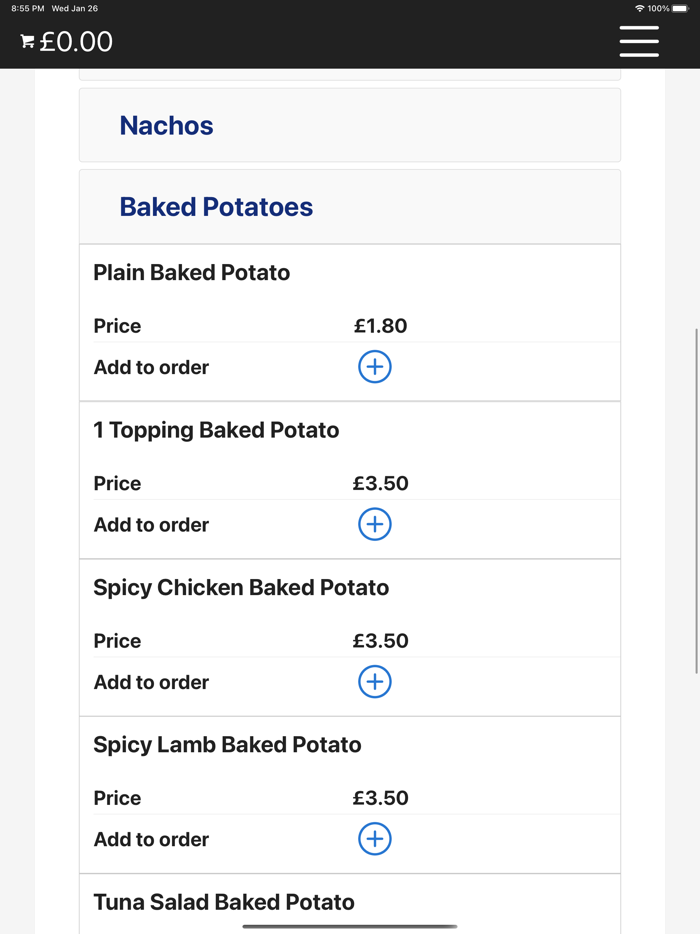Image resolution: width=700 pixels, height=934 pixels.
Task: Add Plain Baked Potato to order
Action: [x=374, y=367]
